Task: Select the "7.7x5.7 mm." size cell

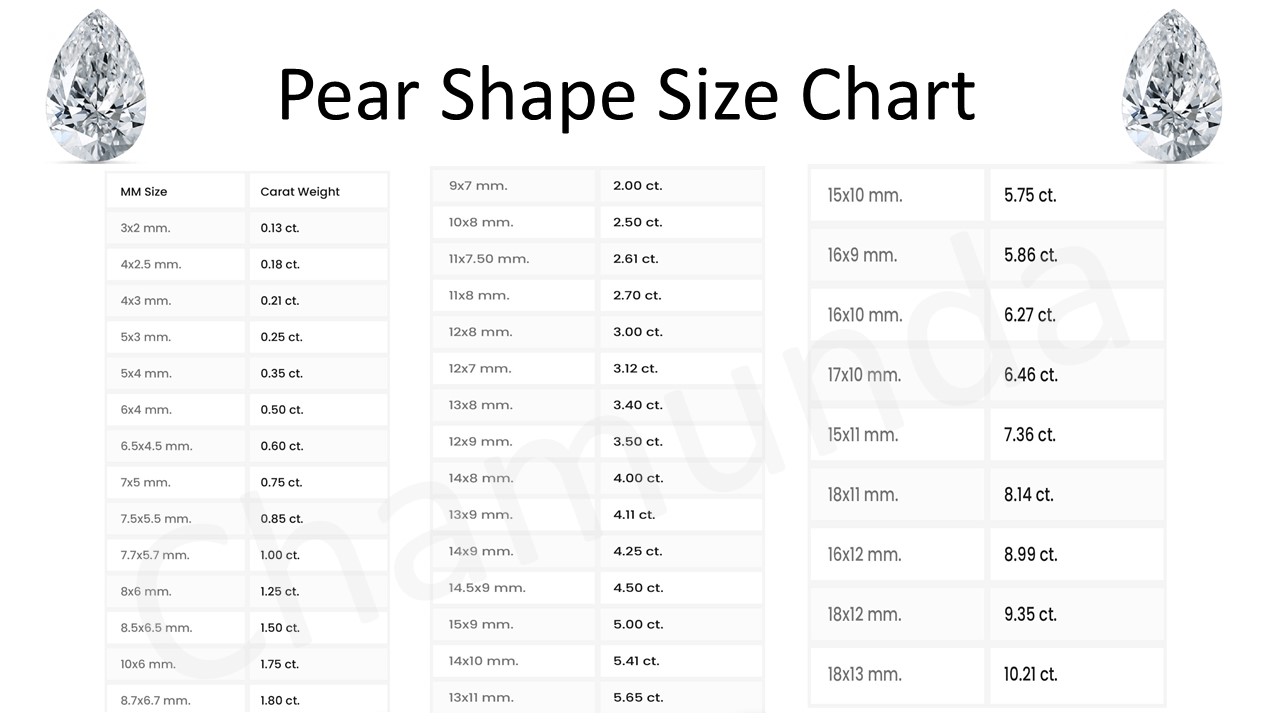Action: [155, 555]
